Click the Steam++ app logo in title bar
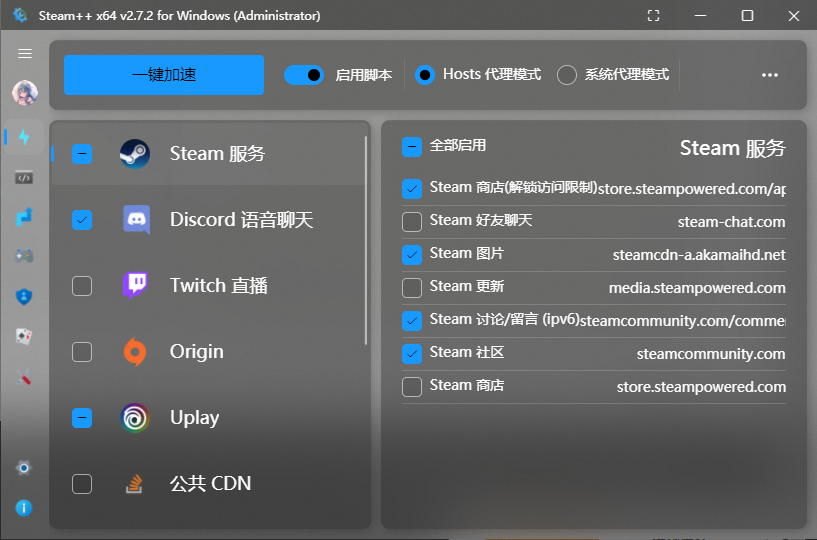817x540 pixels. tap(20, 15)
